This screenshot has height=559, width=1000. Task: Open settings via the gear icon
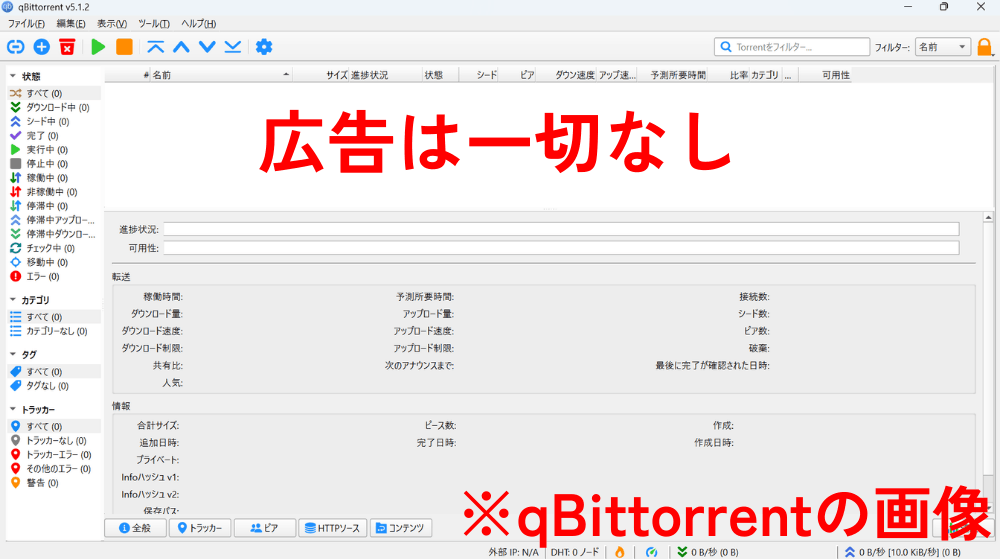pos(264,47)
